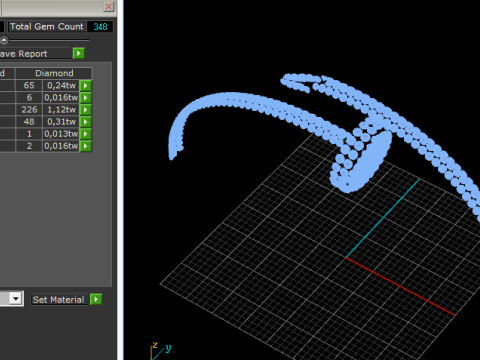Open the material dropdown beside Set Material
Viewport: 480px width, 360px height.
[x=16, y=299]
